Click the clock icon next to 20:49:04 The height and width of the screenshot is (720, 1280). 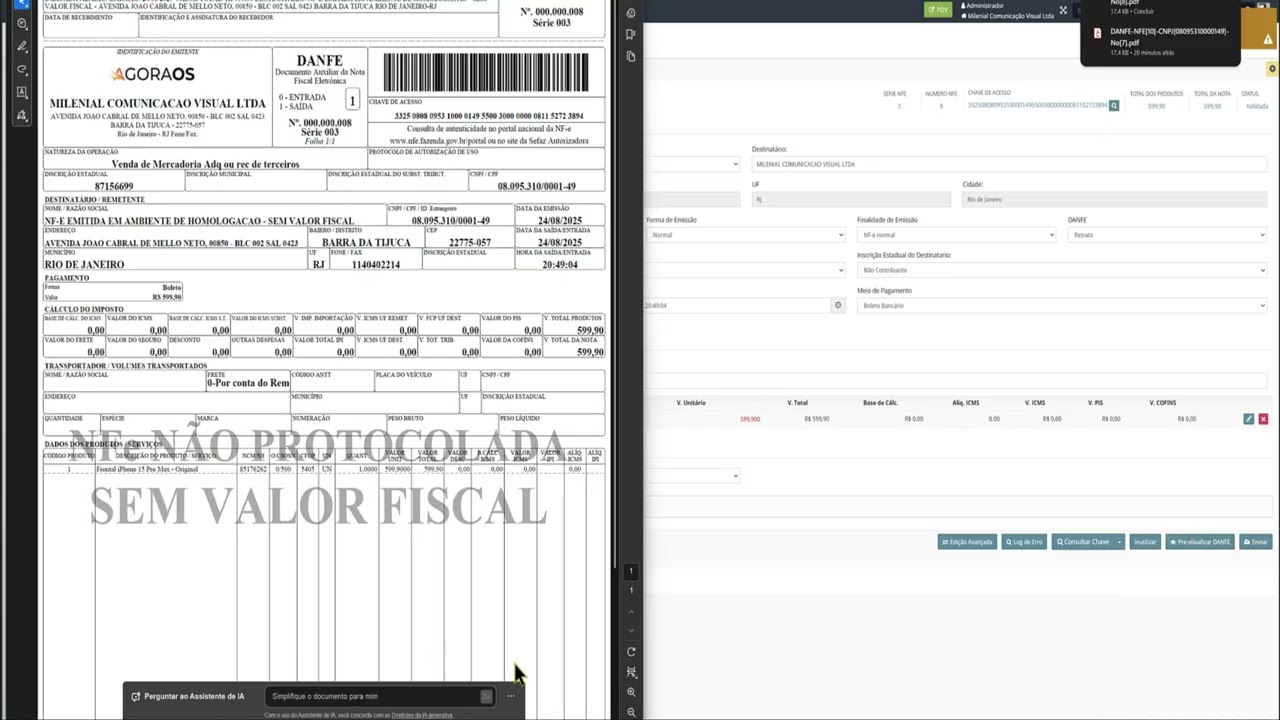pos(838,305)
